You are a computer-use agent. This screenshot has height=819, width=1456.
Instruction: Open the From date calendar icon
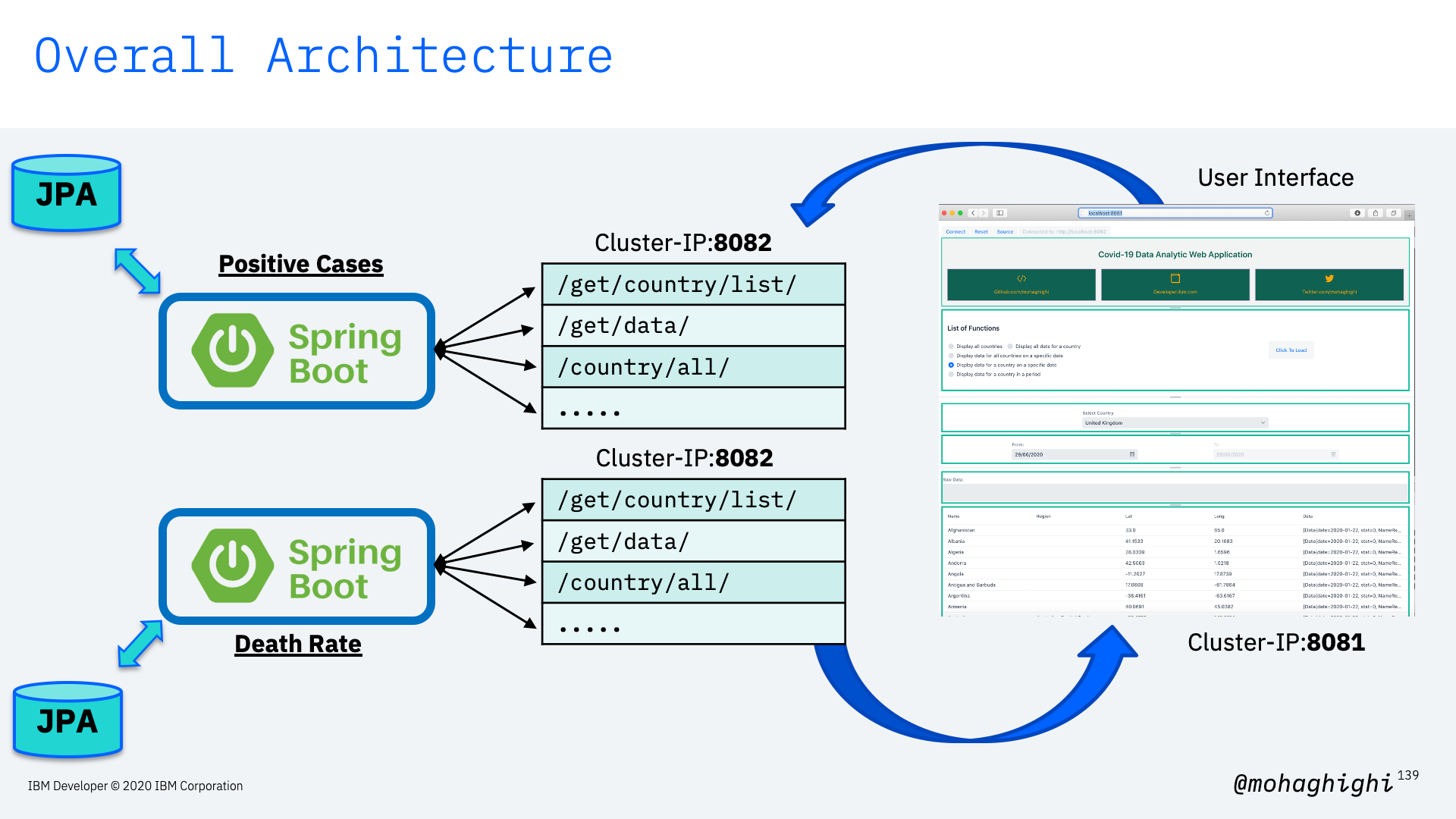click(x=1132, y=455)
